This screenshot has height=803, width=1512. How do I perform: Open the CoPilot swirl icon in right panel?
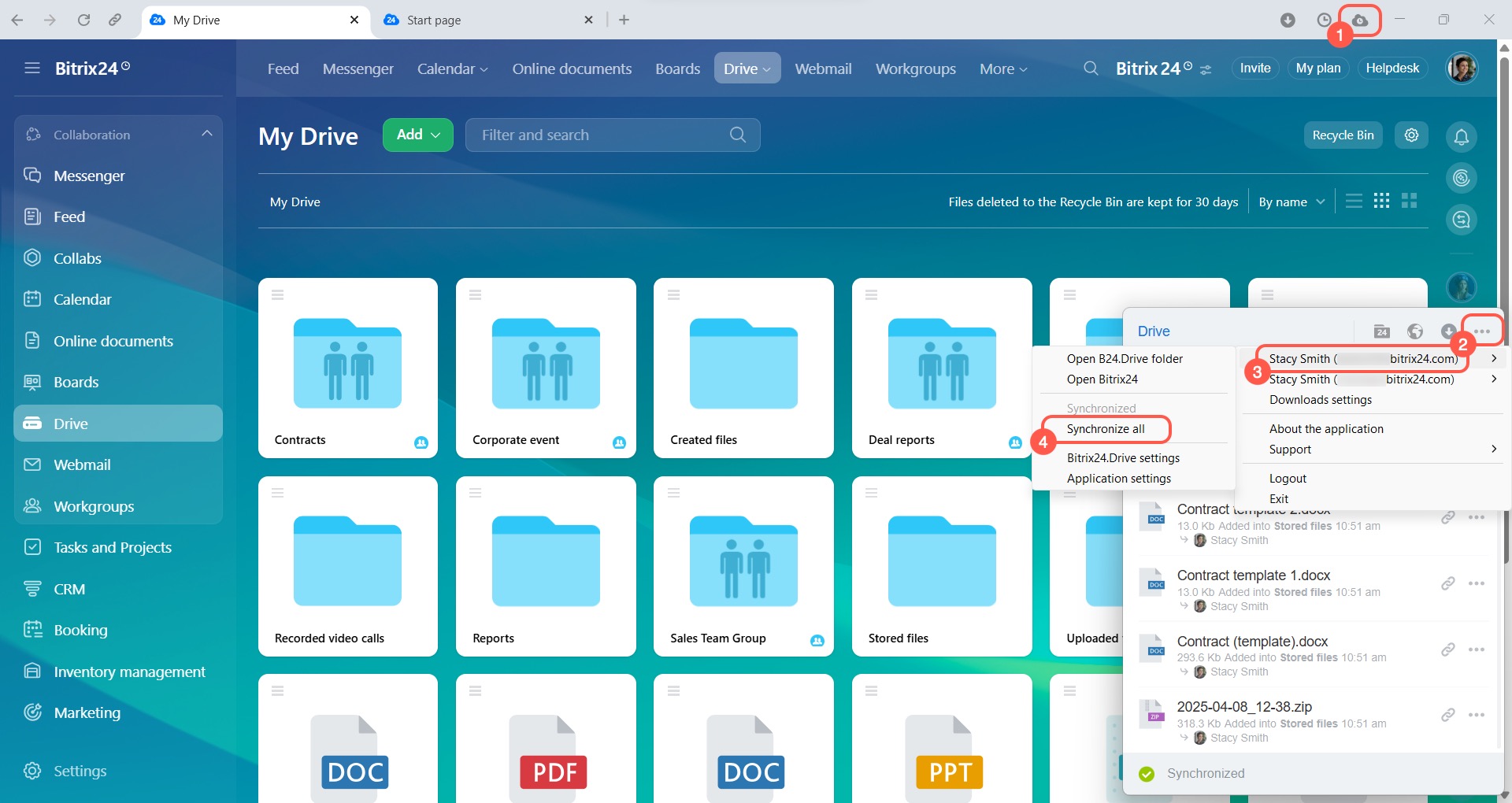point(1462,178)
